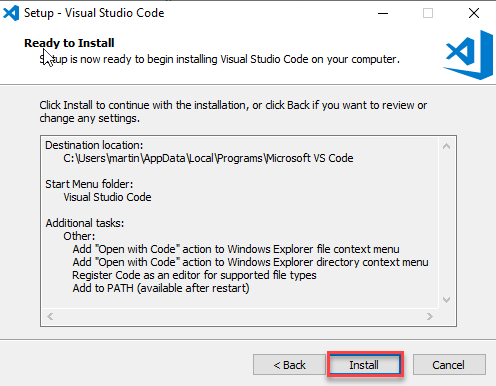The width and height of the screenshot is (496, 386).
Task: Click the 'Add to PATH' summary line
Action: (161, 288)
